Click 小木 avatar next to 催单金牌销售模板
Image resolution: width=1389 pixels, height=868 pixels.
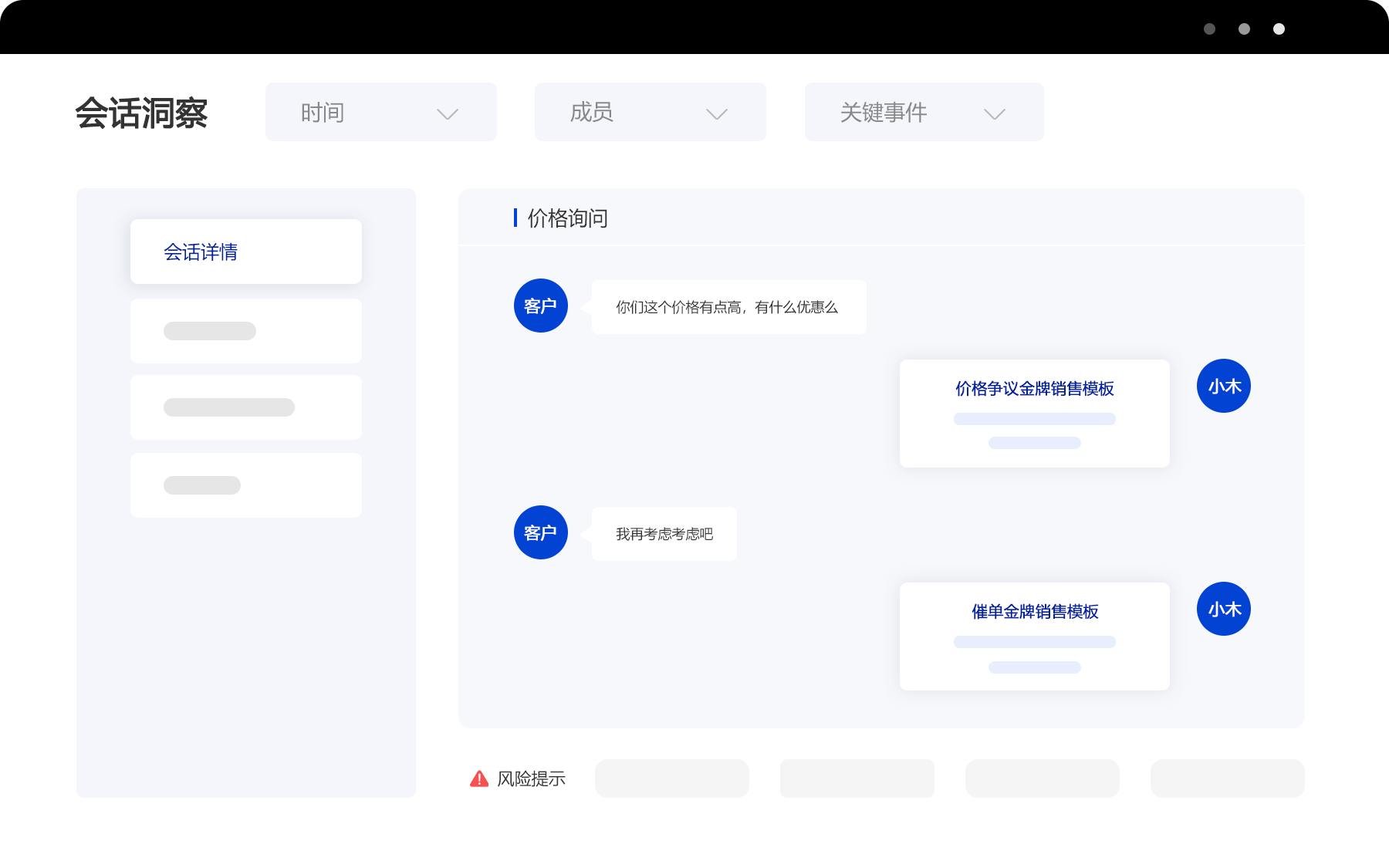click(1224, 609)
